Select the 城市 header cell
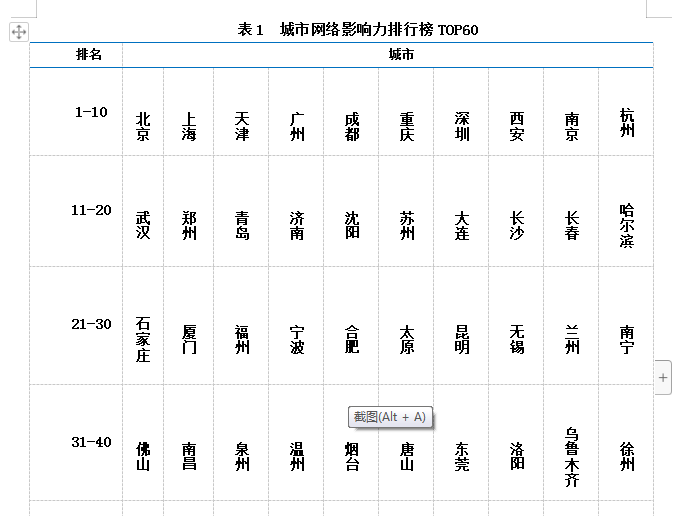700x516 pixels. click(401, 55)
